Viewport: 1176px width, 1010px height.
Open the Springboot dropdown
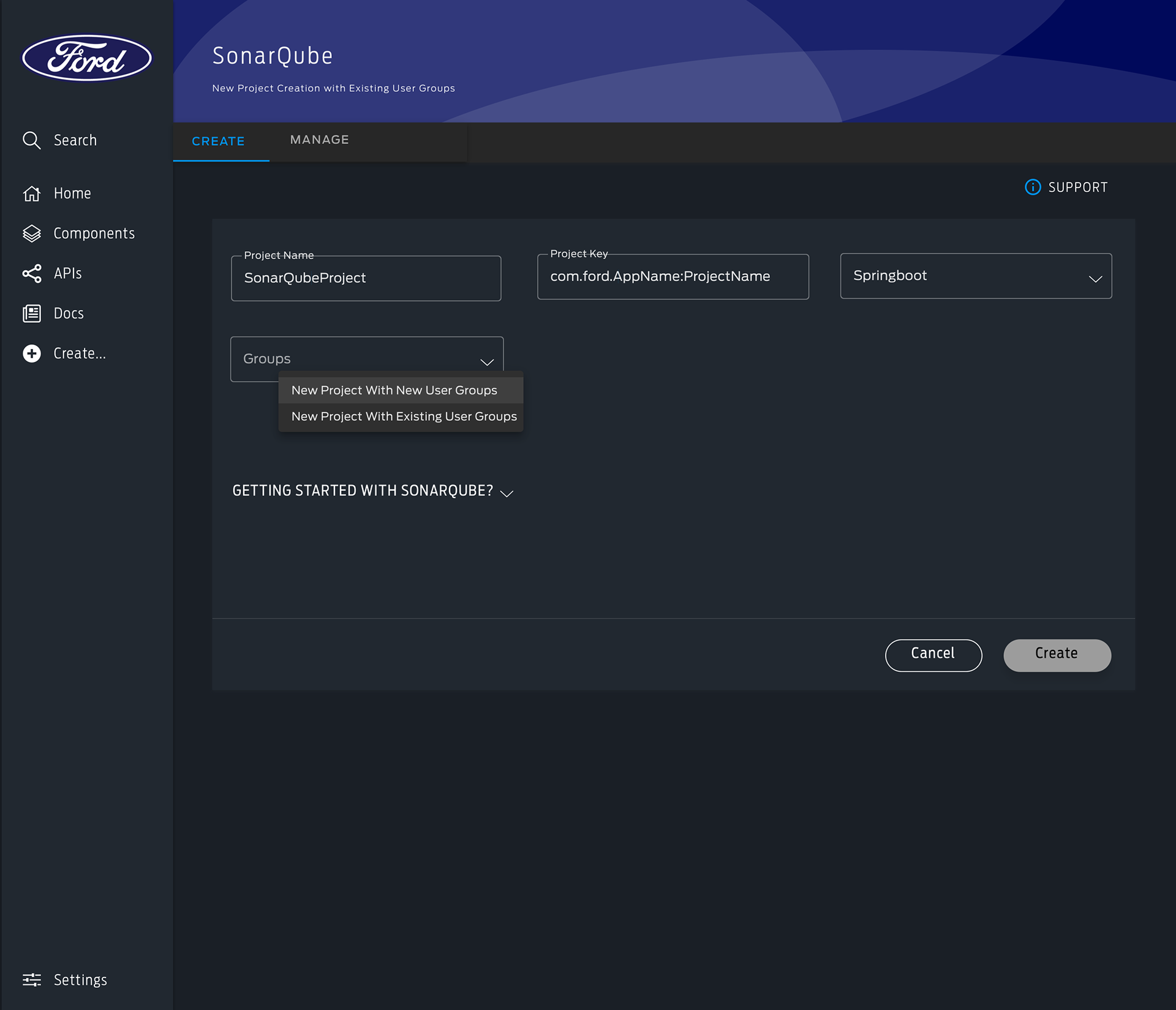976,276
